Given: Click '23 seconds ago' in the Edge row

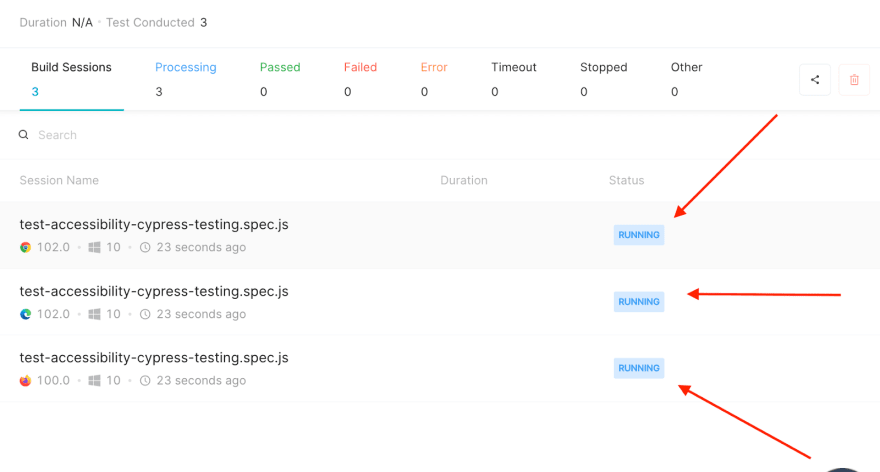Looking at the screenshot, I should pos(201,314).
